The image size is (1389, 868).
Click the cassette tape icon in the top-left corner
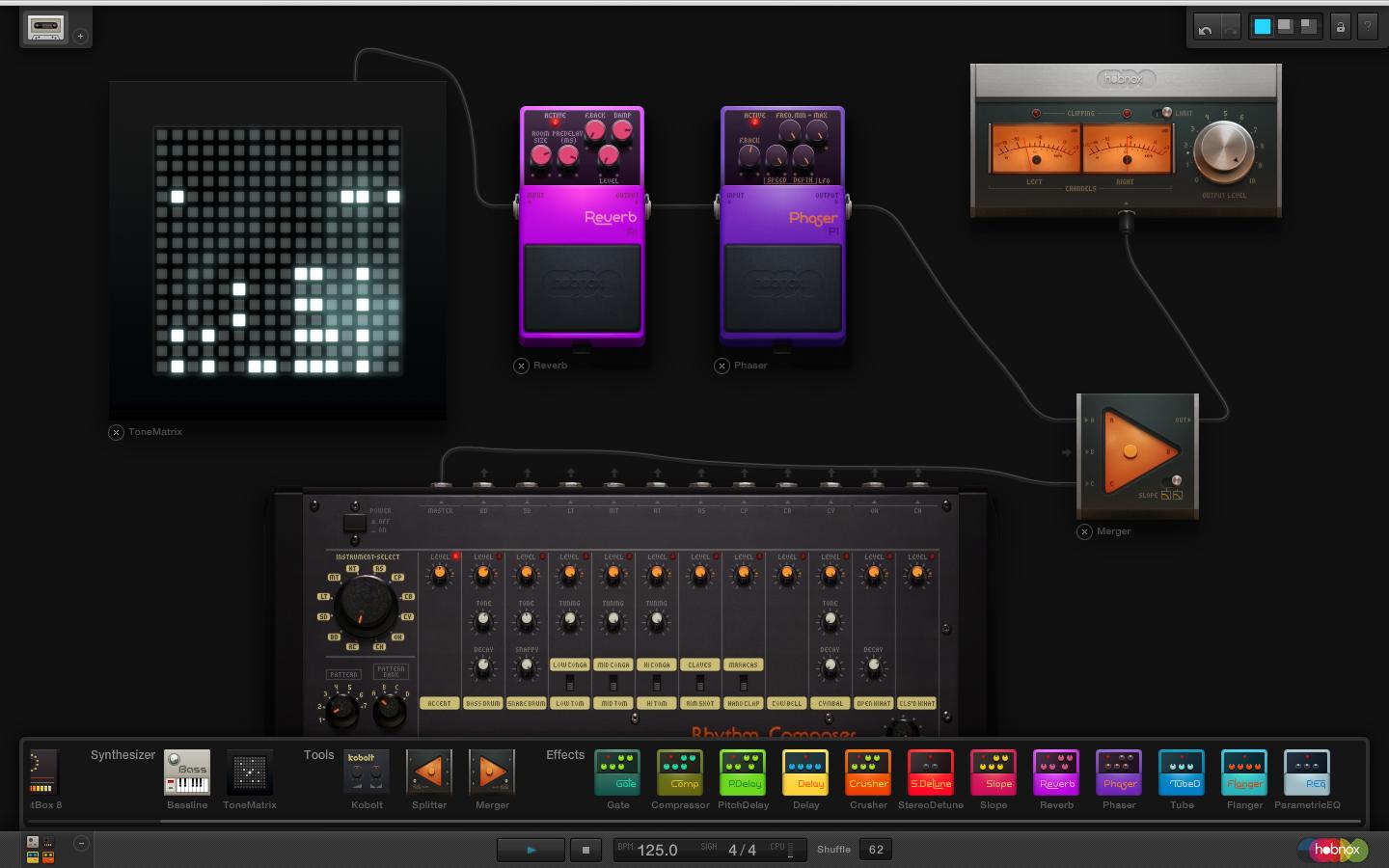pos(45,28)
